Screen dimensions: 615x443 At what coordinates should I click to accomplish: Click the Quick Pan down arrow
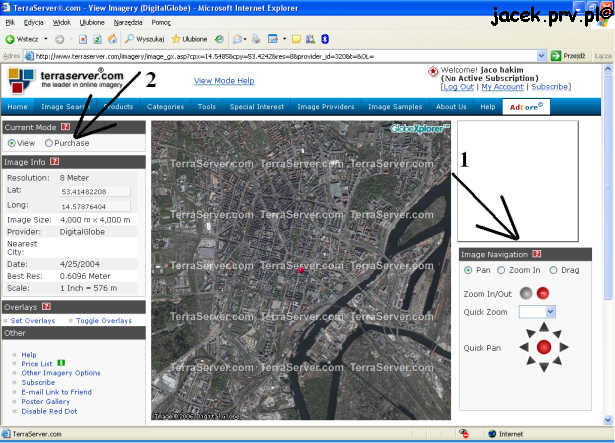(x=544, y=367)
